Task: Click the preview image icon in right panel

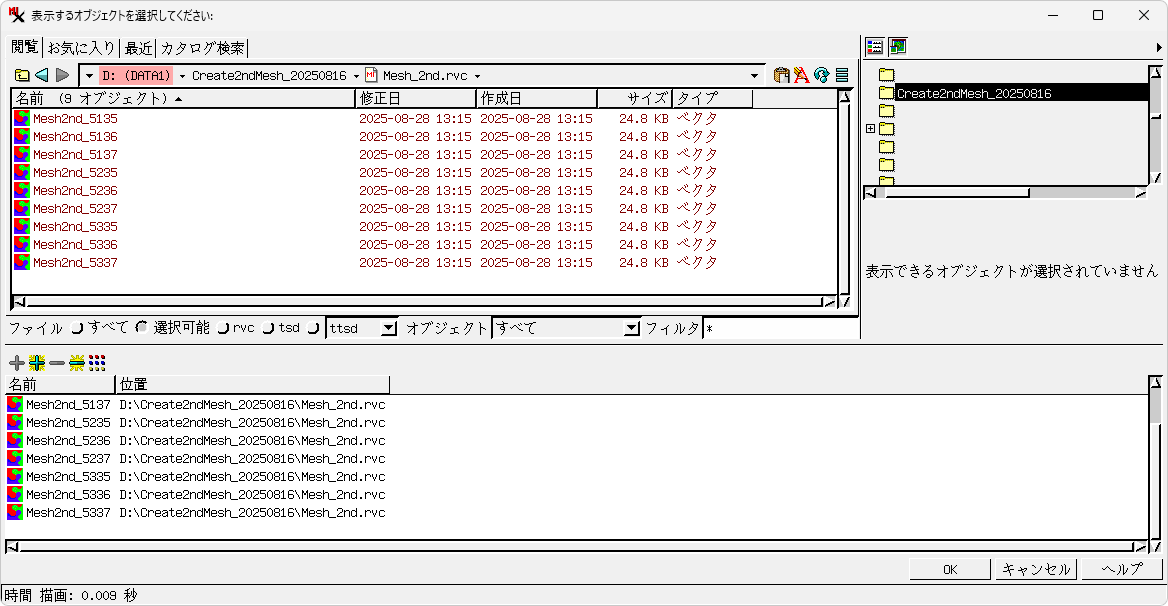Action: (x=898, y=47)
